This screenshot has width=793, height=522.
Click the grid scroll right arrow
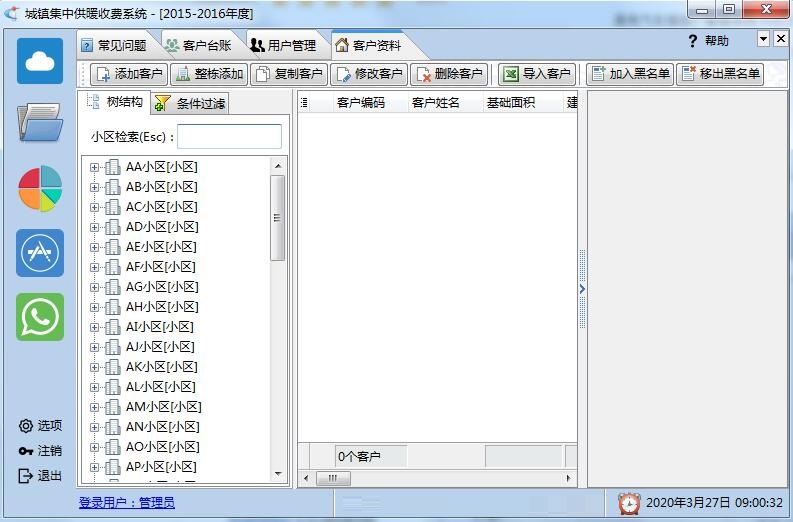(x=568, y=478)
